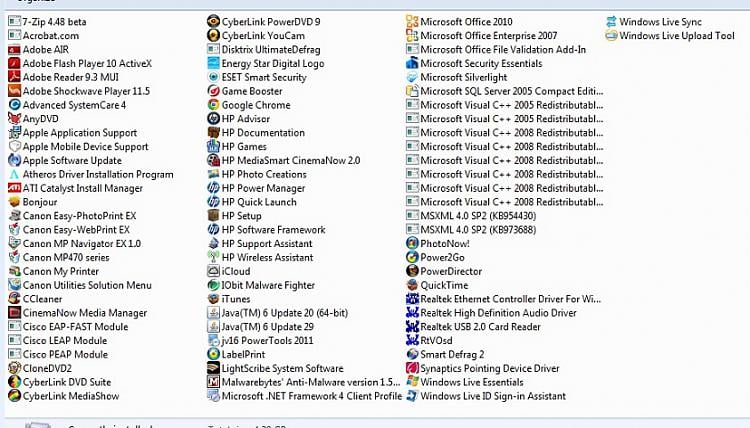Screen dimensions: 750x428
Task: Select MSXML 4.0 SP2 (KB973688)
Action: [x=471, y=230]
